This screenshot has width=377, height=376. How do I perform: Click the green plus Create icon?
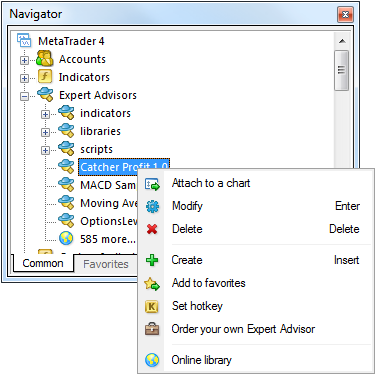tap(152, 260)
